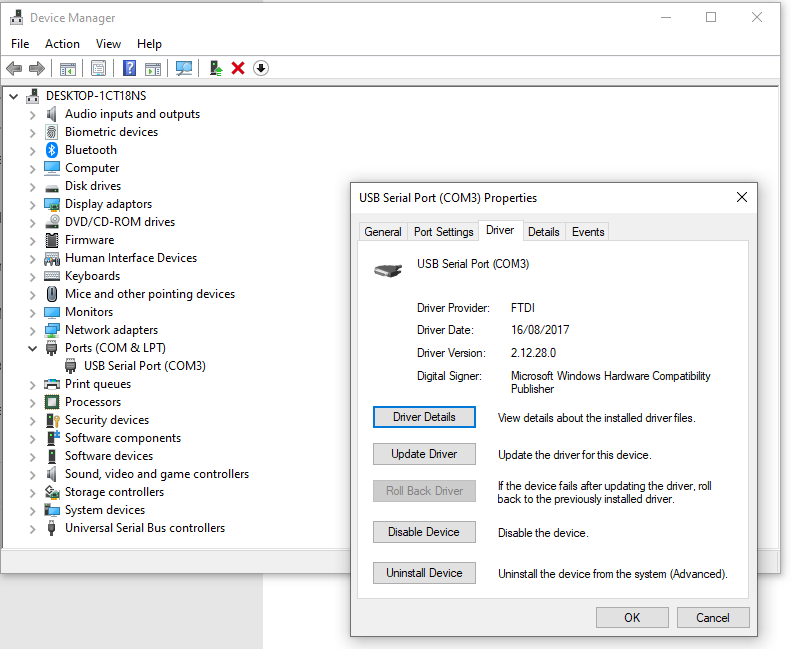Switch to the Port Settings tab
The width and height of the screenshot is (791, 649).
pyautogui.click(x=443, y=232)
